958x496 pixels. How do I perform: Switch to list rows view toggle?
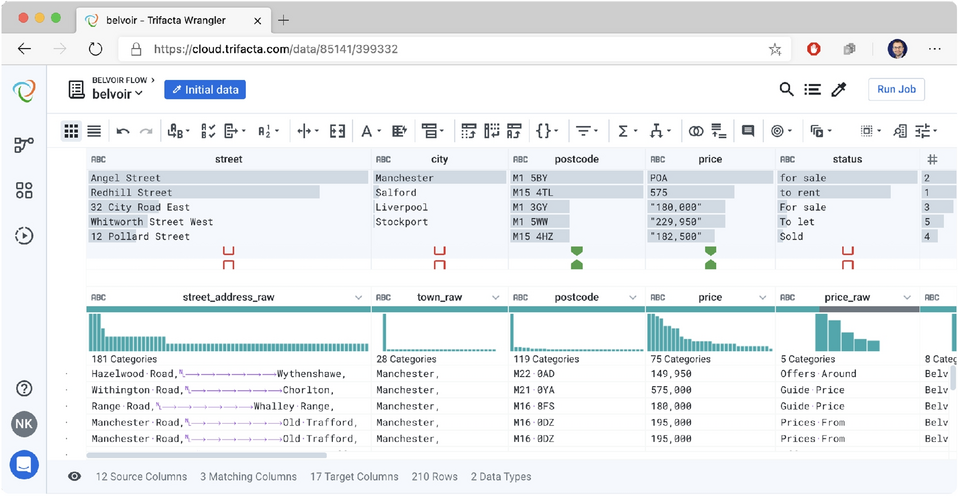point(94,131)
